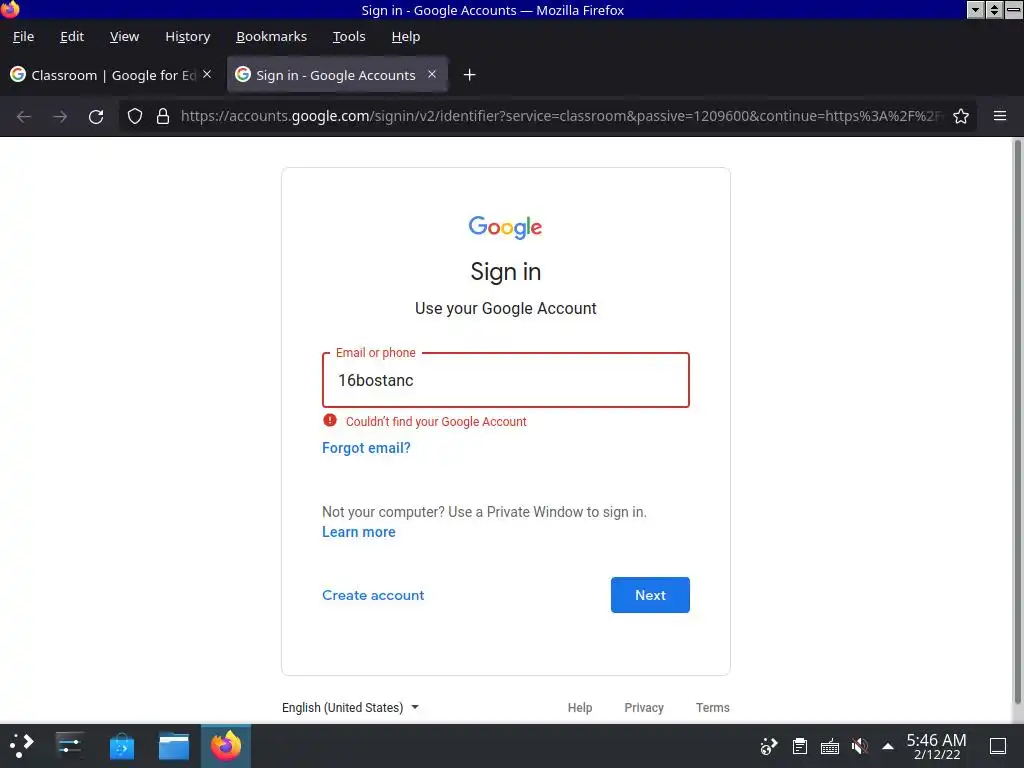Viewport: 1024px width, 768px height.
Task: Open a new tab with plus icon
Action: 469,75
